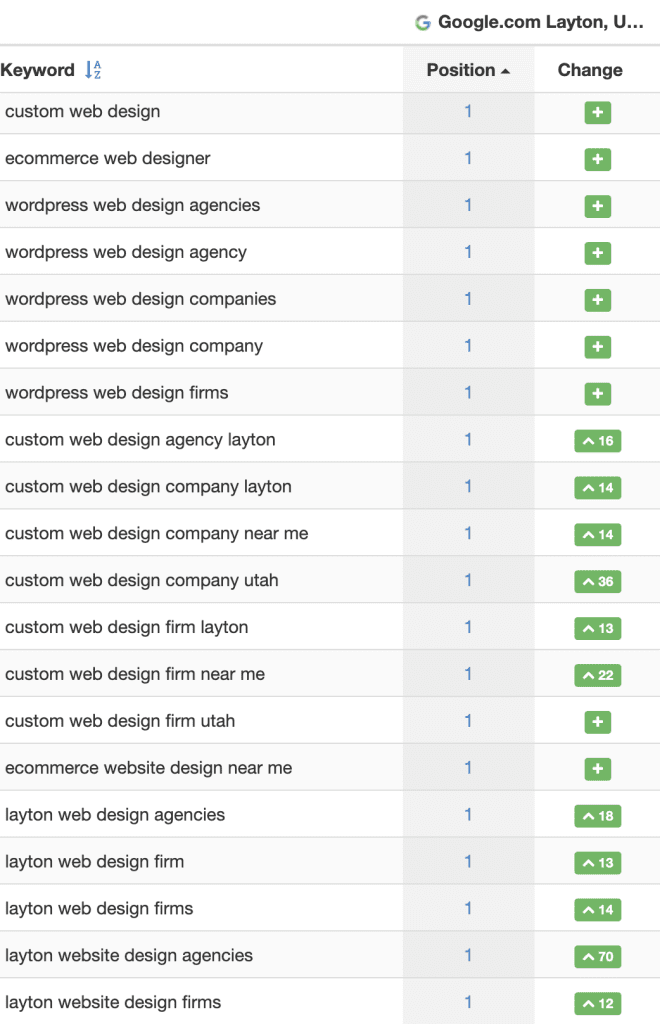Click the up 70 change badge
660x1024 pixels.
597,957
